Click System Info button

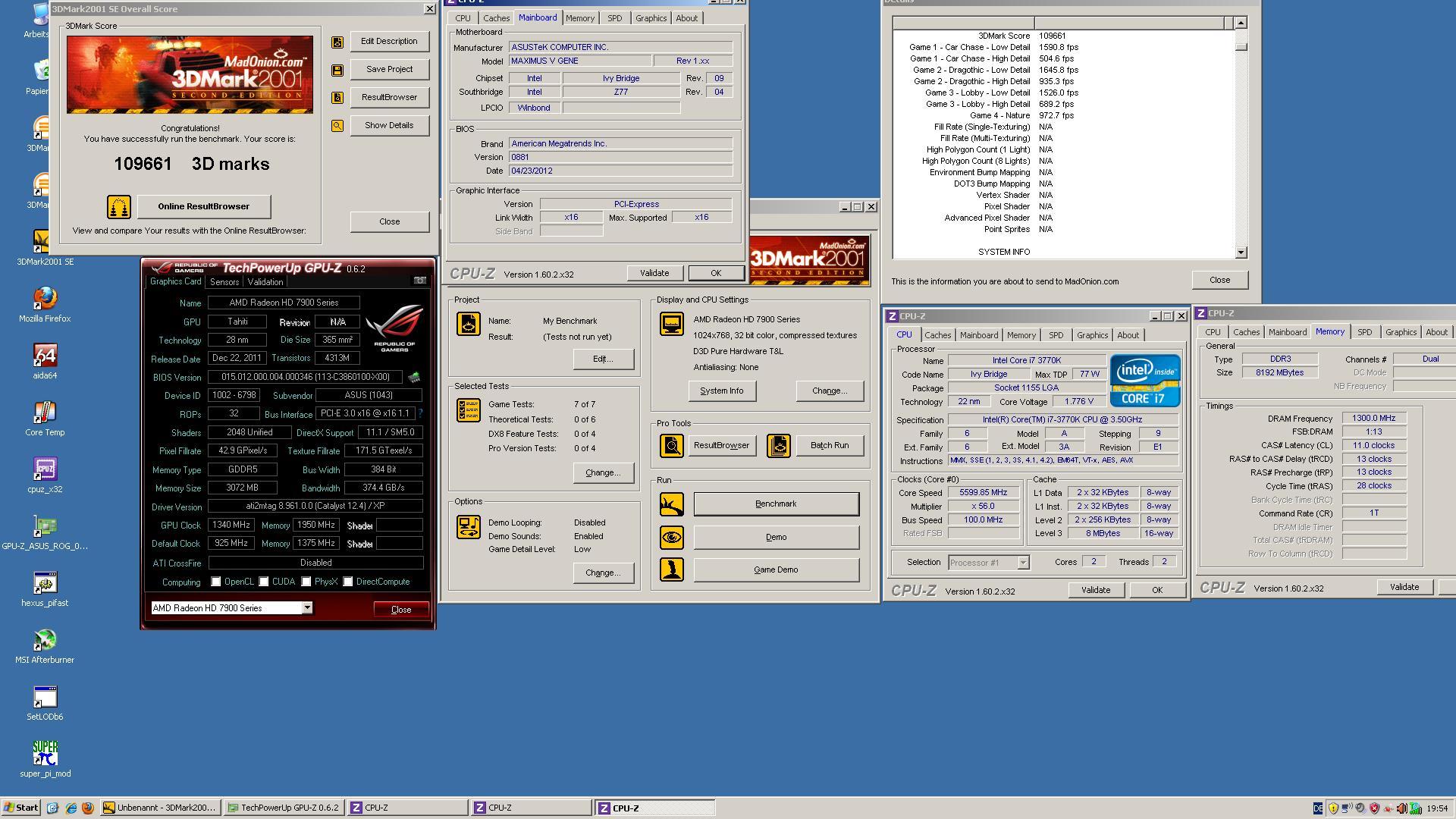721,391
